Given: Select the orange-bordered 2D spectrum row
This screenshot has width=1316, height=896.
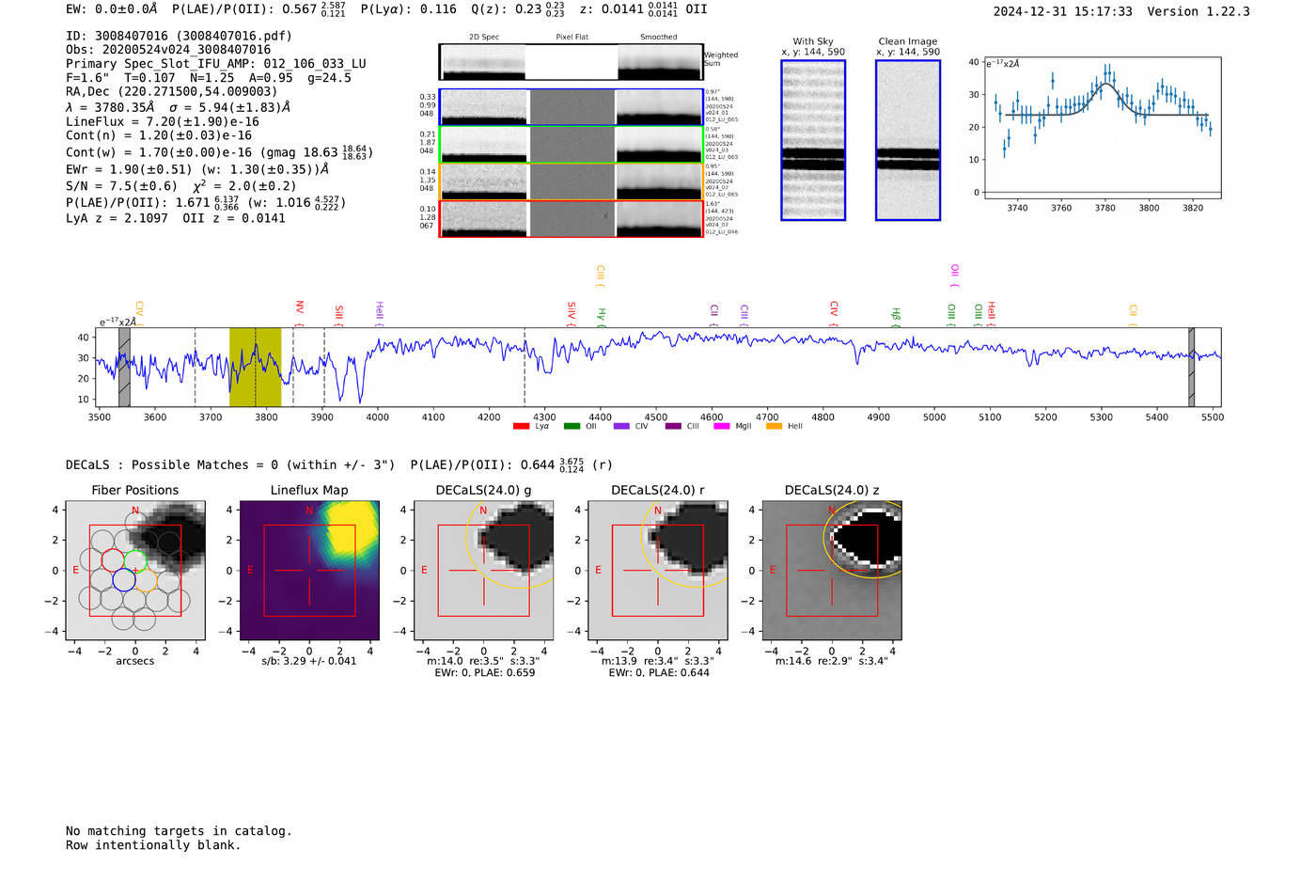Looking at the screenshot, I should (572, 181).
